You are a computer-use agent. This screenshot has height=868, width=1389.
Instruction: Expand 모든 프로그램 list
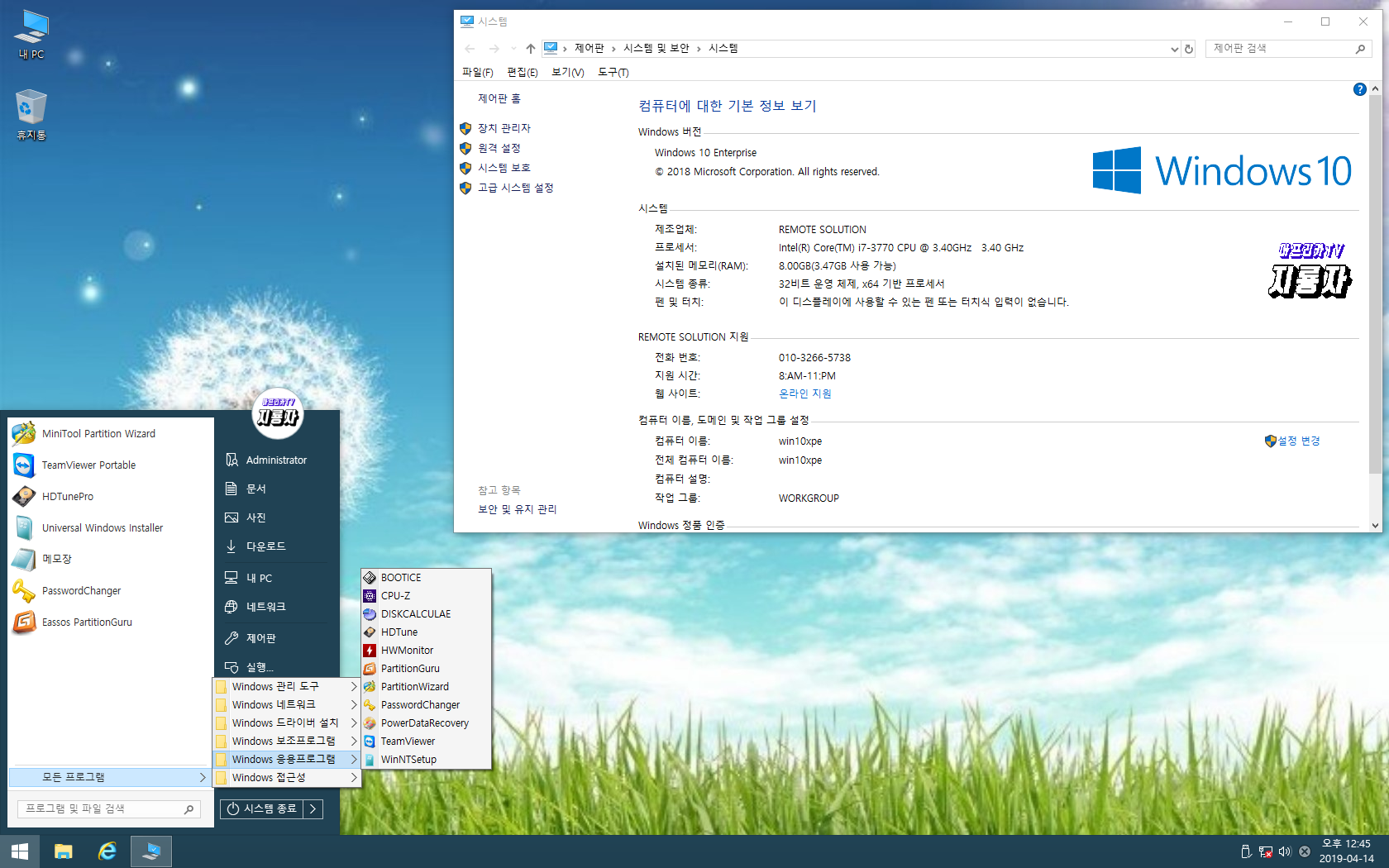[x=110, y=777]
